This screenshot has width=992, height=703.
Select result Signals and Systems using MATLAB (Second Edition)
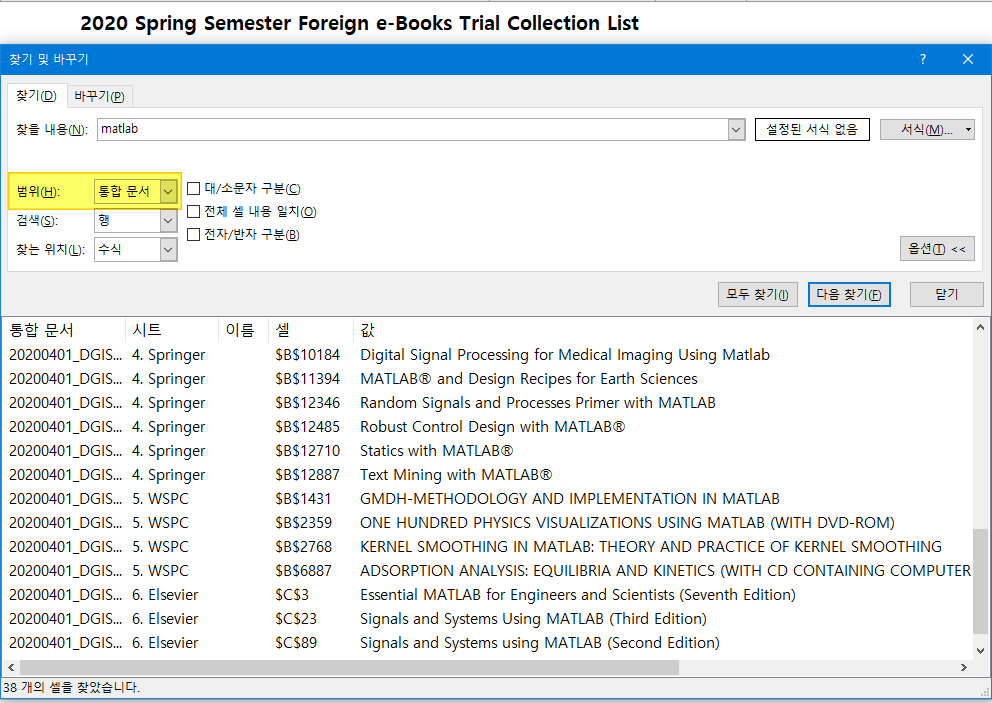[487, 644]
